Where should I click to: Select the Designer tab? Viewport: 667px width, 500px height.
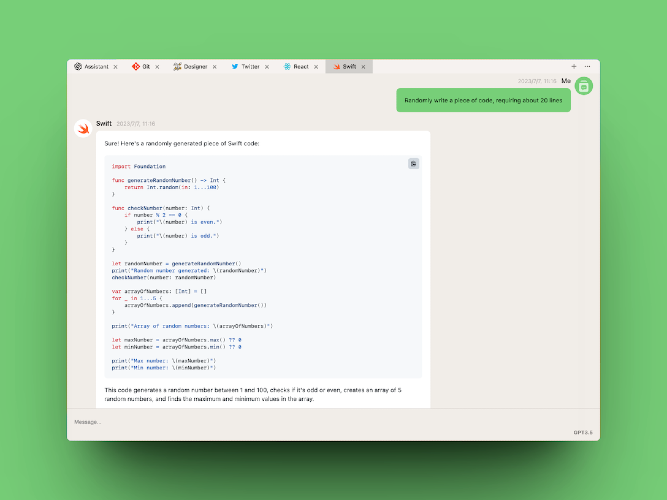click(x=195, y=67)
